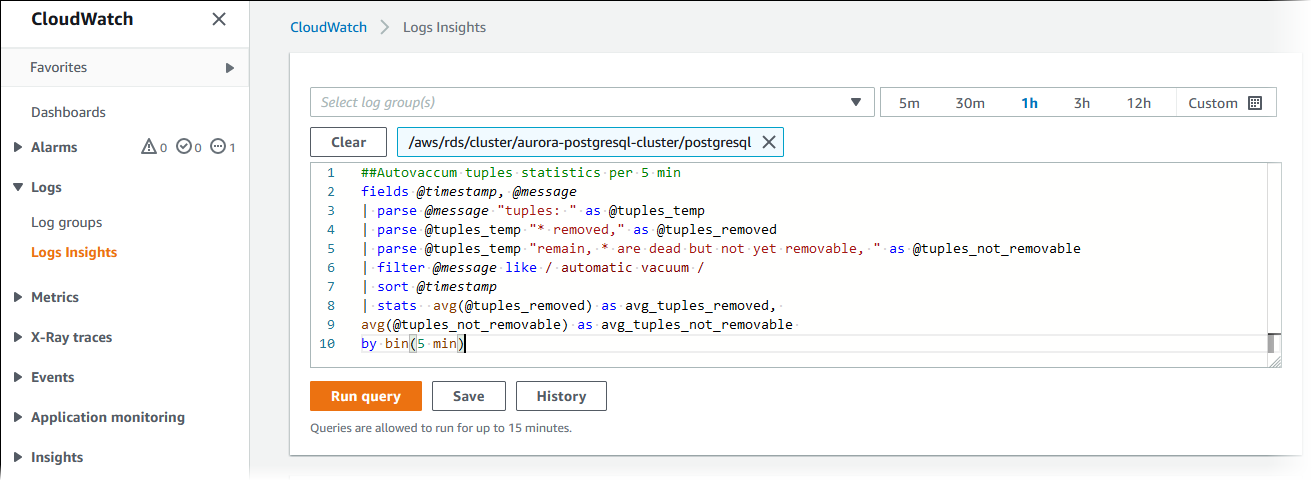Click the alarm warning triangle icon
Screen dimensions: 1312x481
149,147
